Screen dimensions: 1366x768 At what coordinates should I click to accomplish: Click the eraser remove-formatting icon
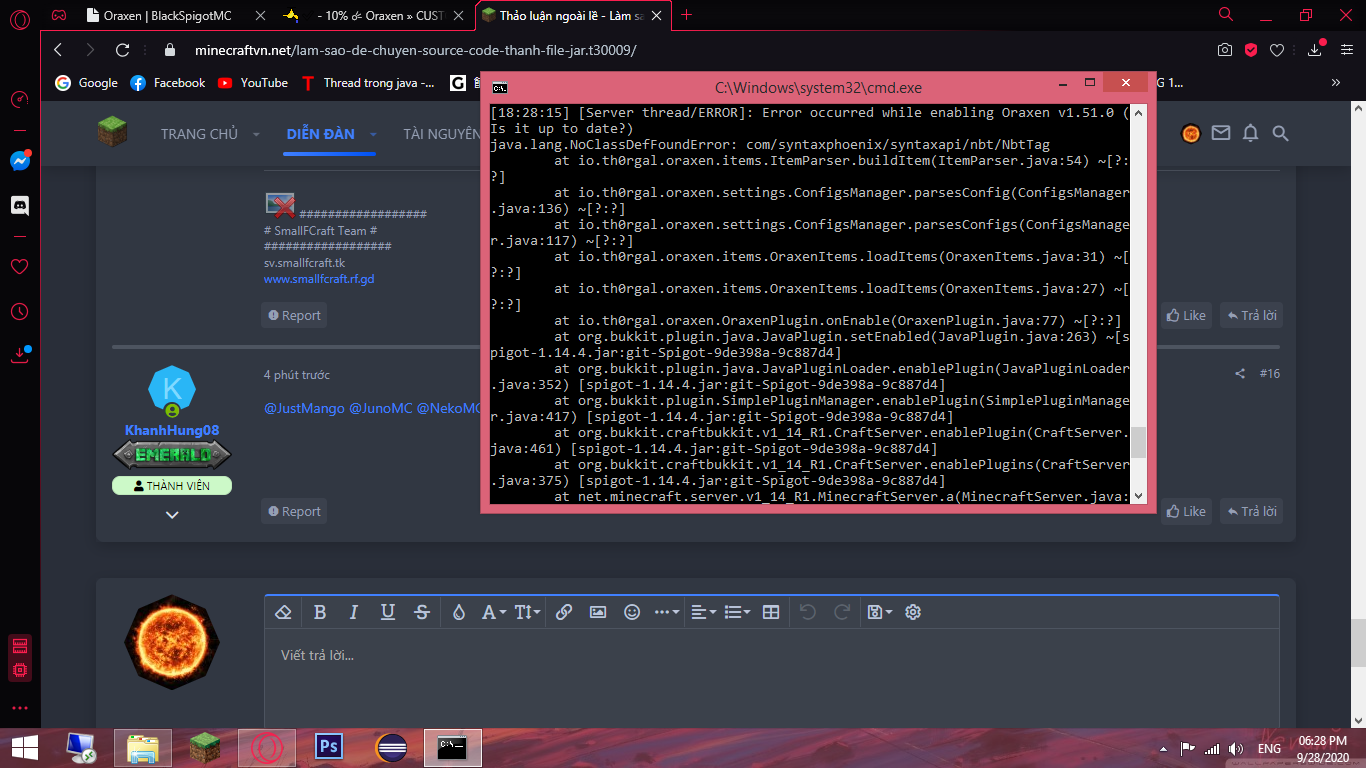click(x=283, y=612)
